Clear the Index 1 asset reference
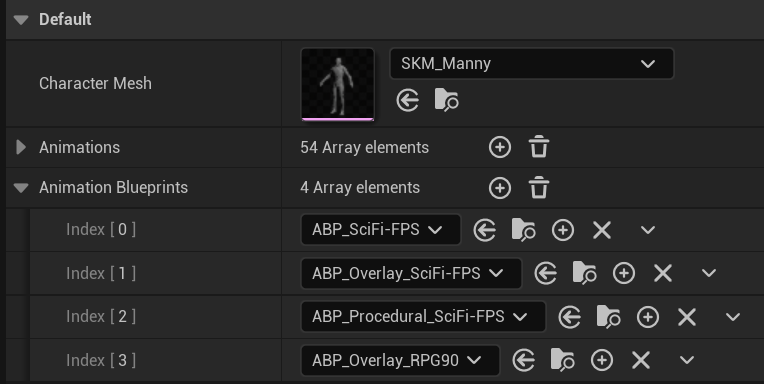Viewport: 764px width, 384px height. (663, 273)
